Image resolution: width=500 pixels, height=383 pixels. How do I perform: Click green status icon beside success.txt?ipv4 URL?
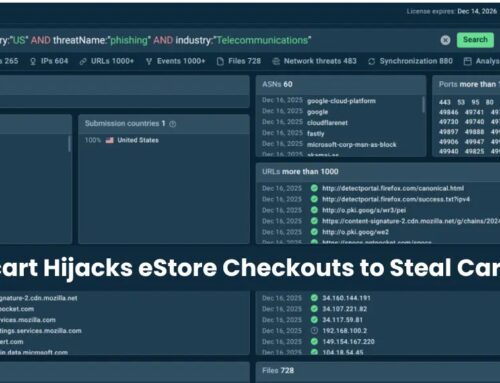point(314,199)
